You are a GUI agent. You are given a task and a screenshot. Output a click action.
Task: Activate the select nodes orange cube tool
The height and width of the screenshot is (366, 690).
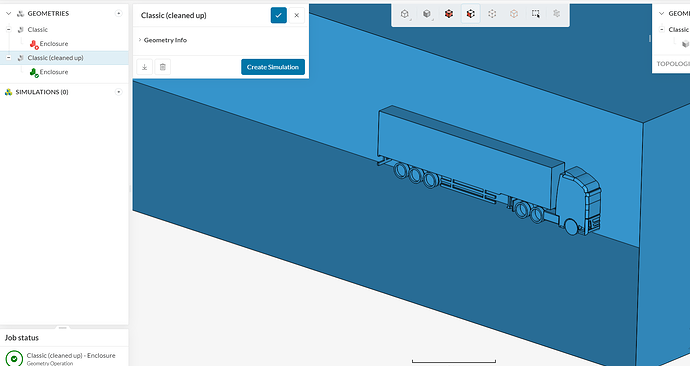pyautogui.click(x=514, y=14)
